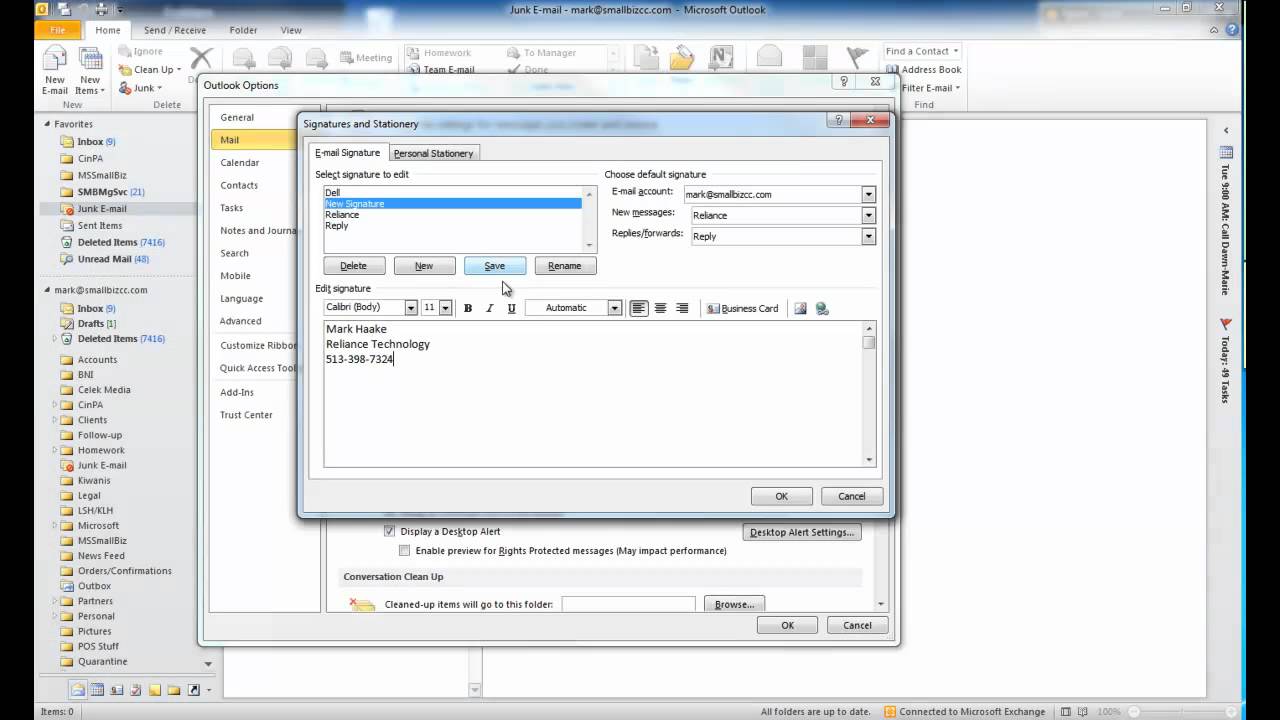
Task: Open the Contacts view icon at bottom
Action: click(117, 690)
